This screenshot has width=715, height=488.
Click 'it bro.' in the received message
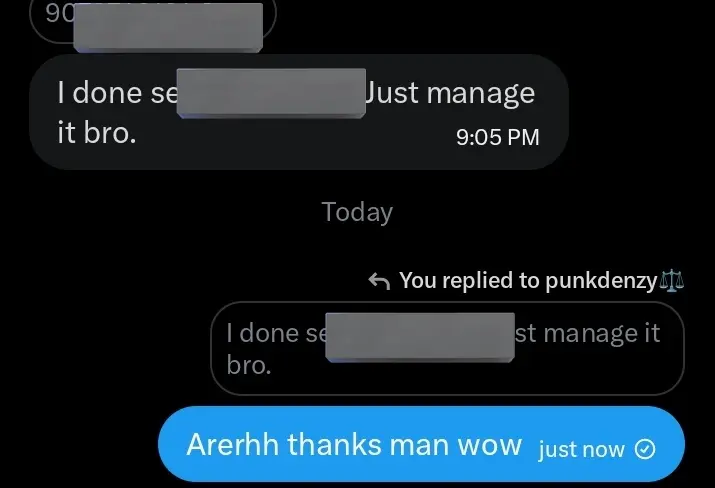97,133
